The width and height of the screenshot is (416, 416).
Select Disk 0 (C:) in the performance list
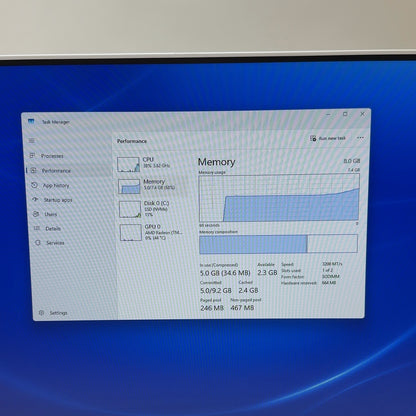(x=152, y=209)
